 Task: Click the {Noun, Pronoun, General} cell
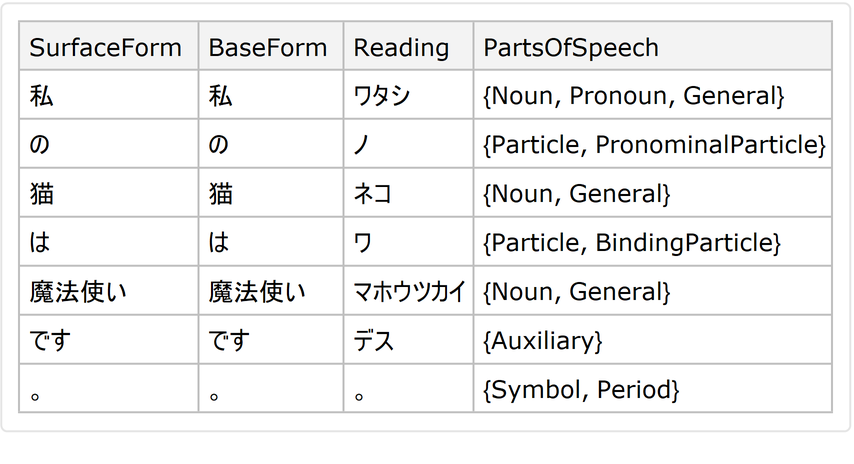633,96
